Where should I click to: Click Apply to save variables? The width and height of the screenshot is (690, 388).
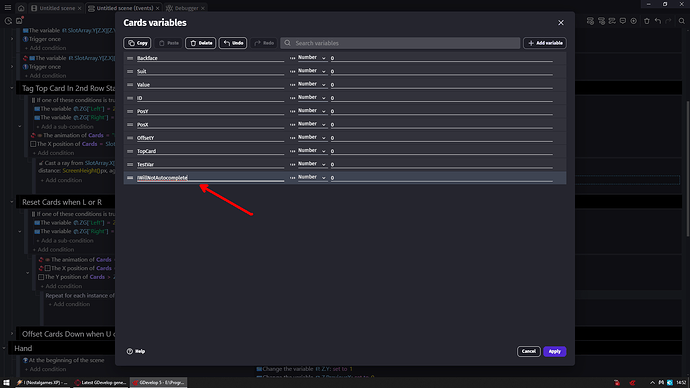coord(554,351)
